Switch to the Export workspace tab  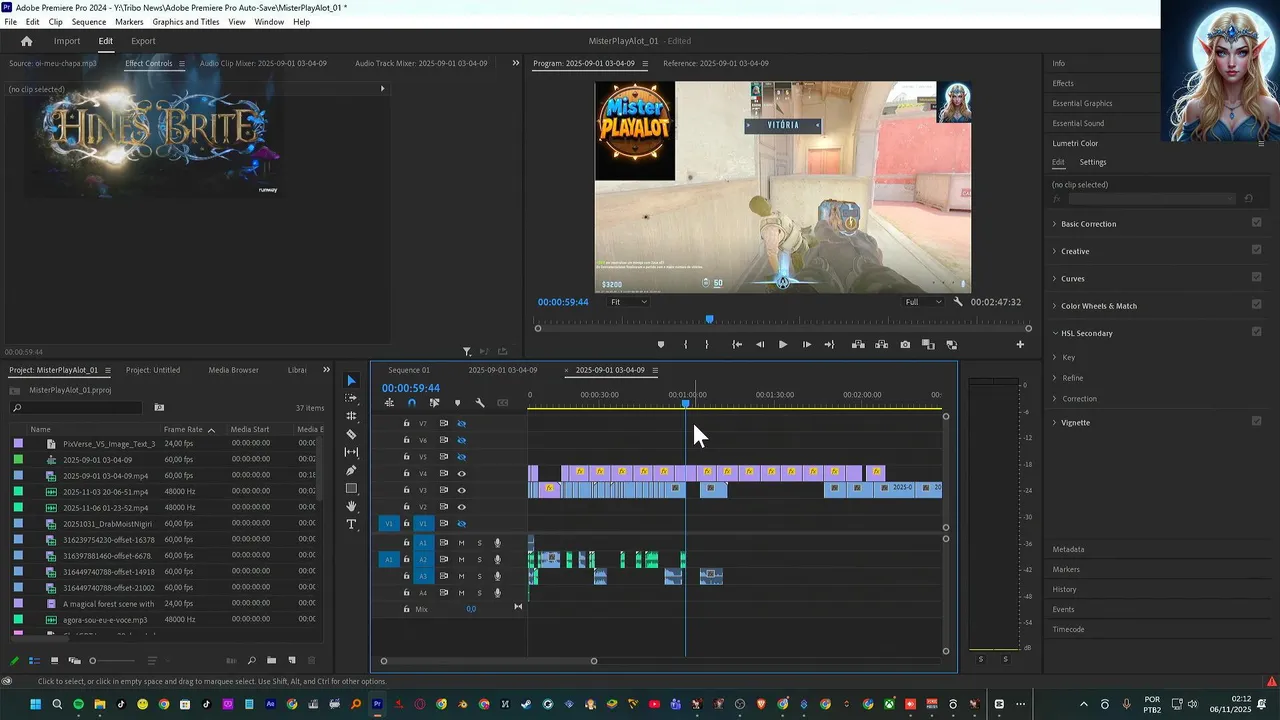(143, 41)
